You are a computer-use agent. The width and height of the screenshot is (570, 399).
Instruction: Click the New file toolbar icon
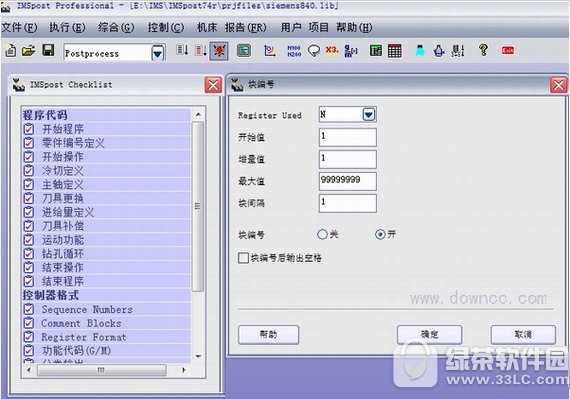(10, 51)
